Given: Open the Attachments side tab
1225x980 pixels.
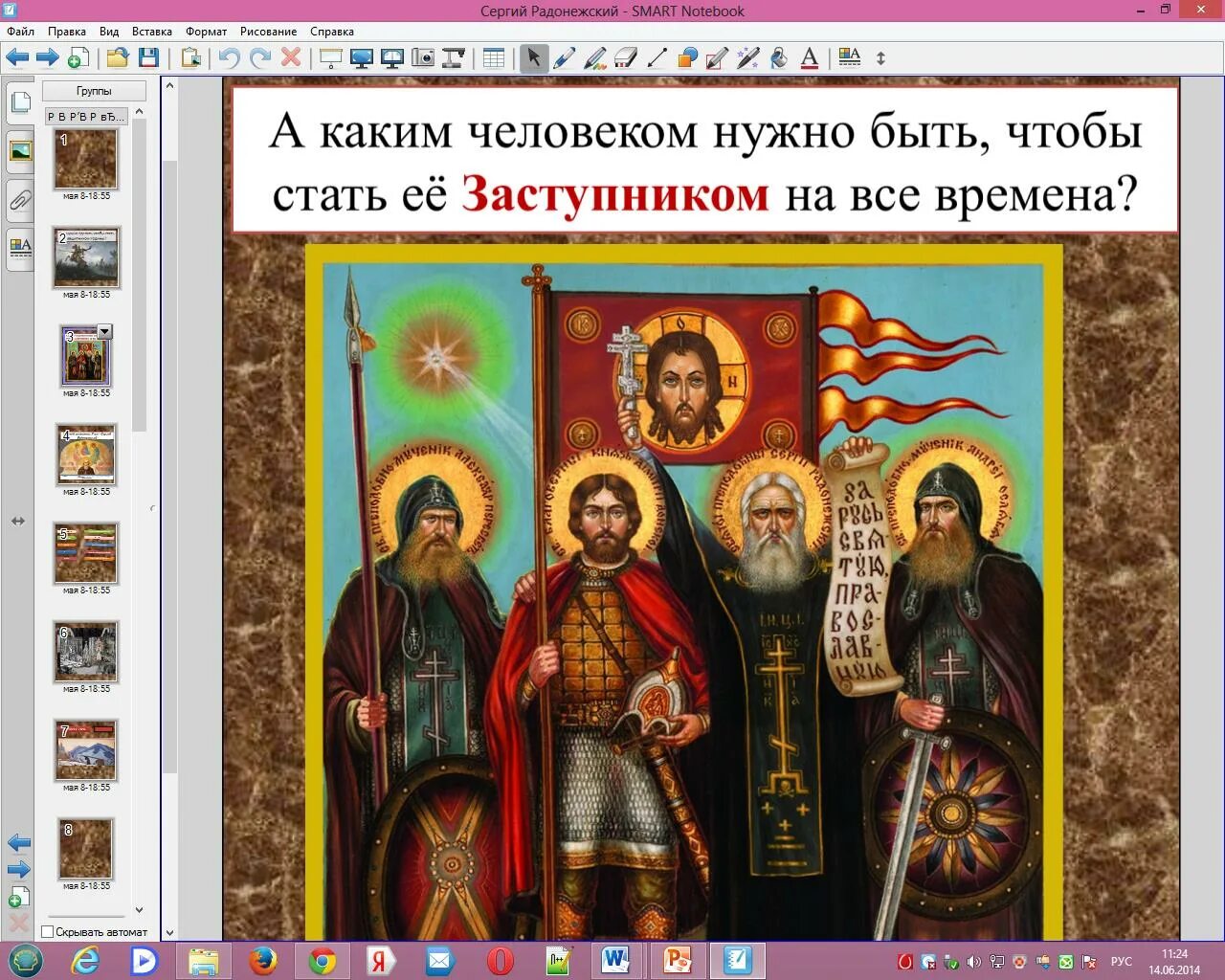Looking at the screenshot, I should click(x=20, y=200).
